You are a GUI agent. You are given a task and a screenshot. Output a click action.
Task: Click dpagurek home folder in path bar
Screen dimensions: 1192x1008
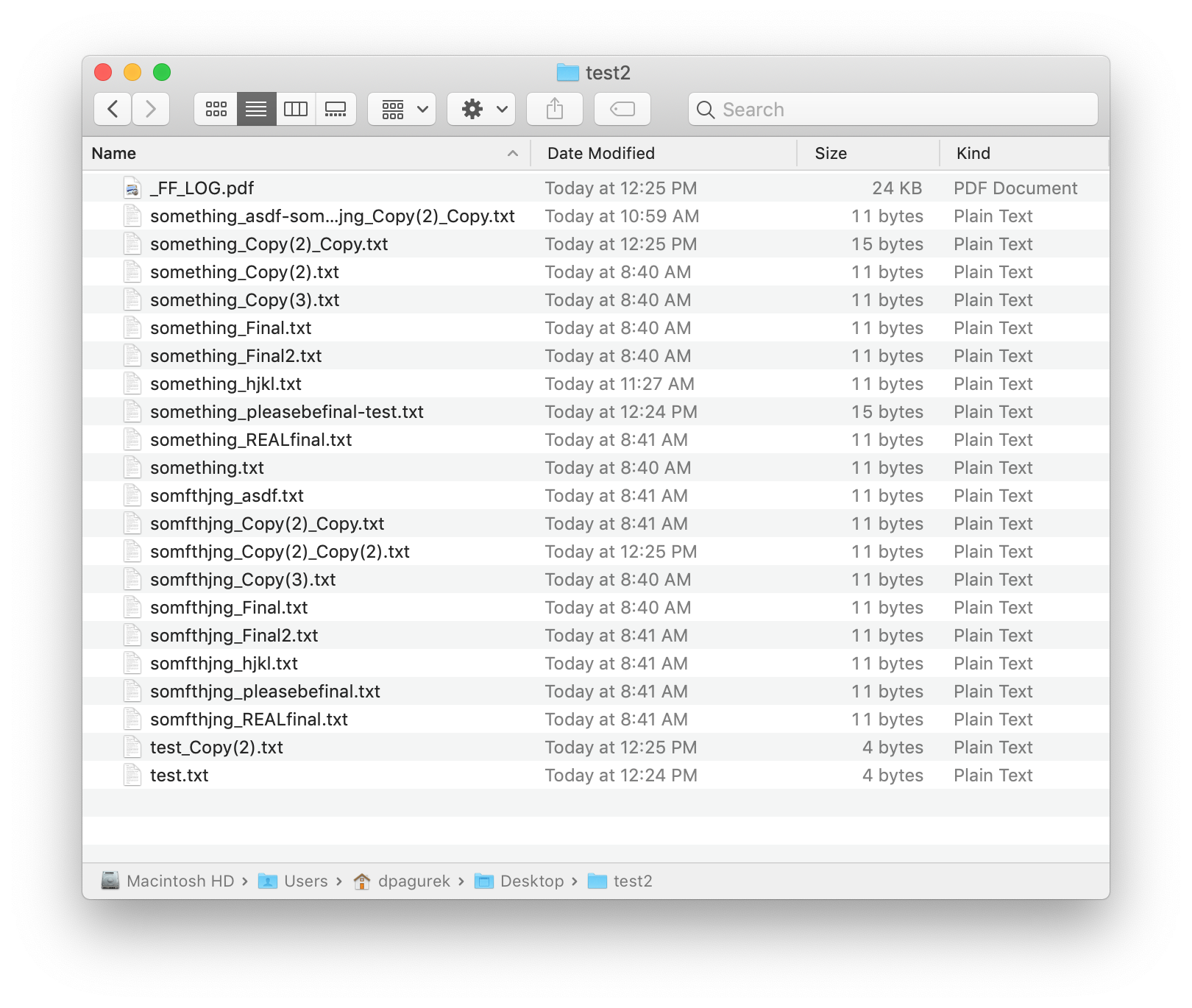click(x=402, y=881)
